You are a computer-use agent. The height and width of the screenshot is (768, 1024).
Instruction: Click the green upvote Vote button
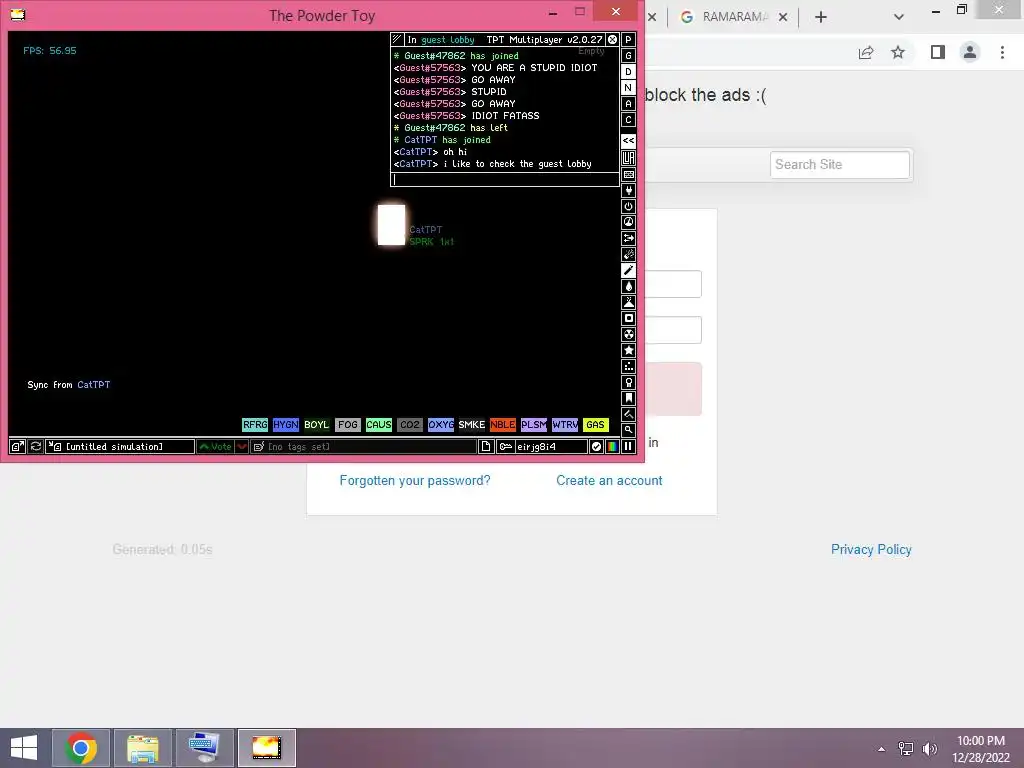[216, 447]
